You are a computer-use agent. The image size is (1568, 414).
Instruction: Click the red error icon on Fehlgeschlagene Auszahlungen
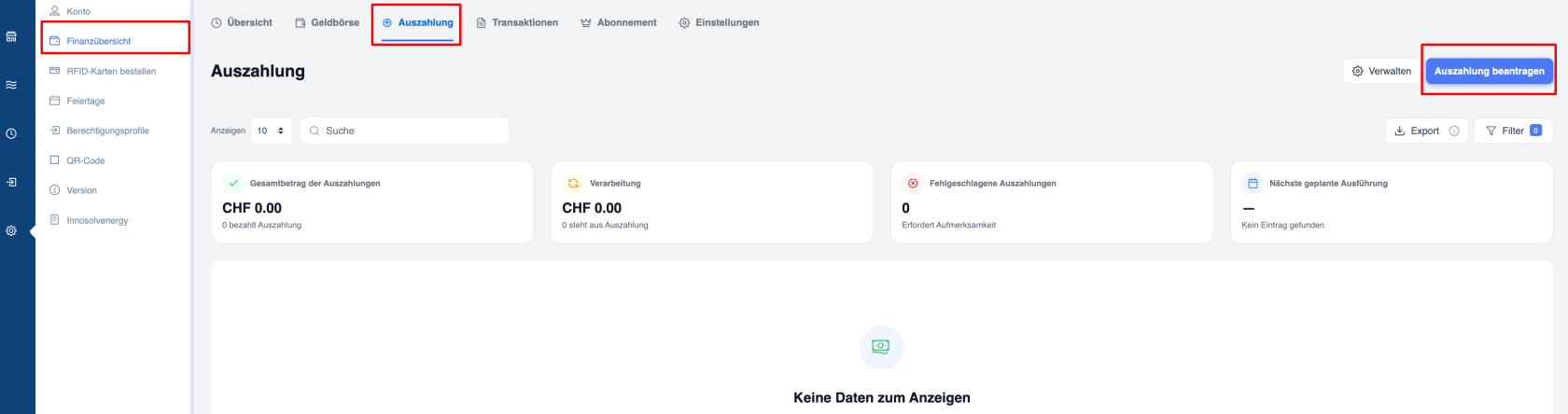click(x=913, y=183)
